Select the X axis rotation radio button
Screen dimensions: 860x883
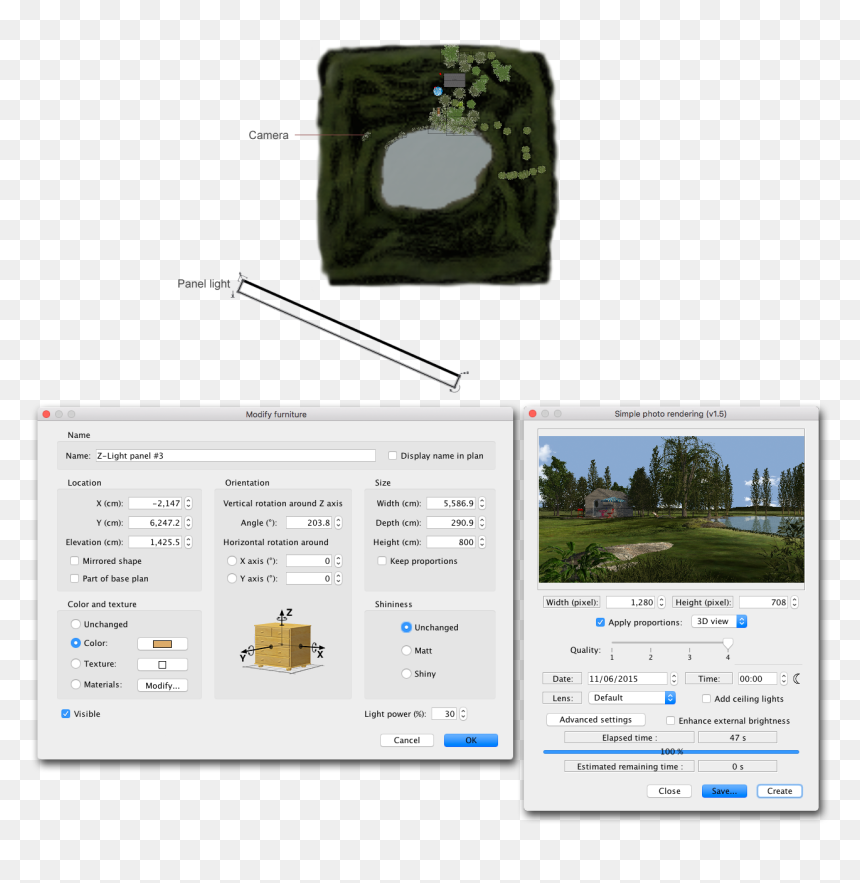232,561
